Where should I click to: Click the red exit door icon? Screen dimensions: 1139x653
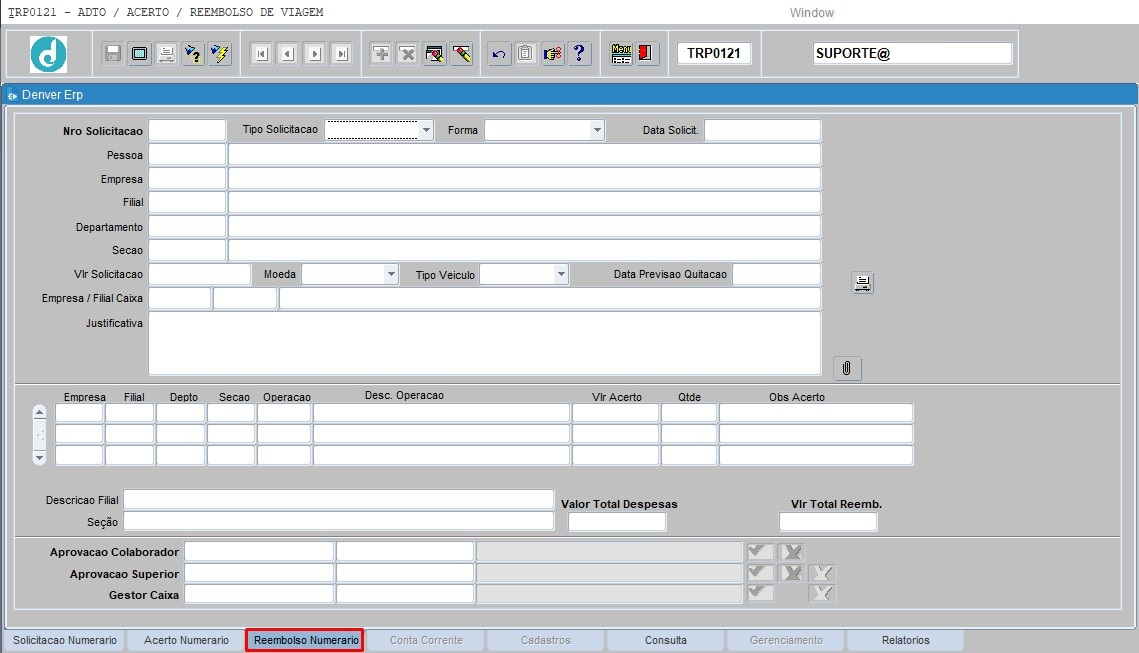pyautogui.click(x=646, y=54)
